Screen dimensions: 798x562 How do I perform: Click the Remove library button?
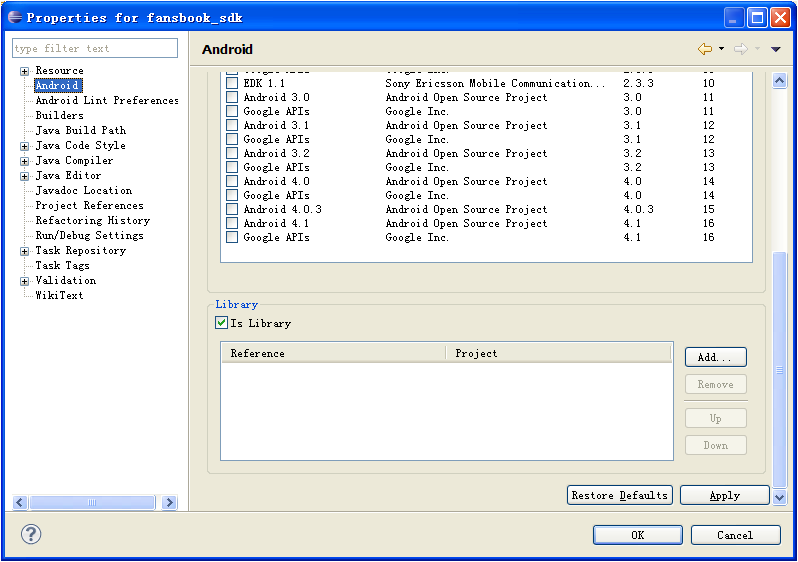click(x=716, y=384)
